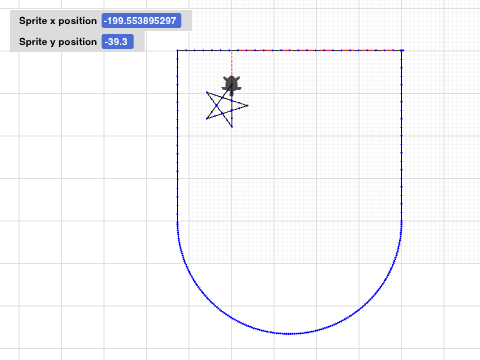480x360 pixels.
Task: Click the bottom tip of the star
Action: tap(232, 127)
